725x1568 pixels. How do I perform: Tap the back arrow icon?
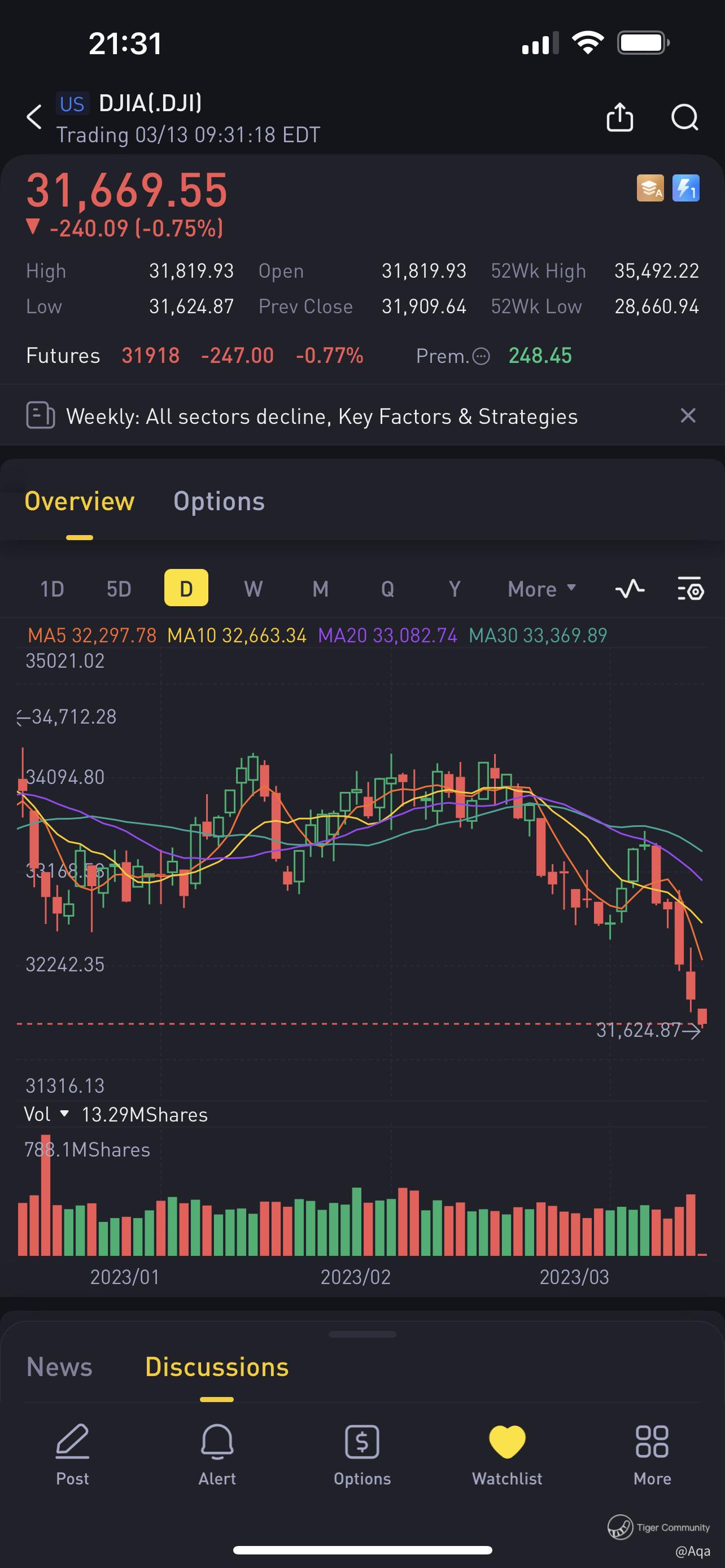(x=34, y=116)
